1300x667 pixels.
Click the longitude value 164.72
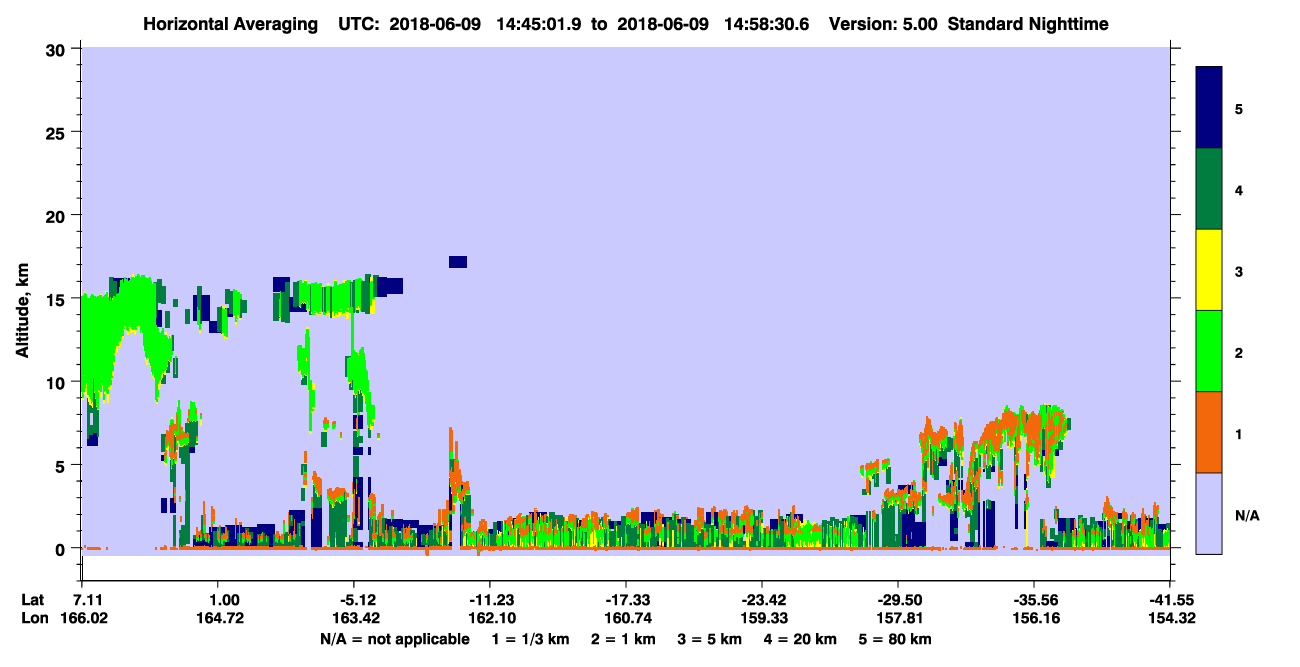pos(218,619)
